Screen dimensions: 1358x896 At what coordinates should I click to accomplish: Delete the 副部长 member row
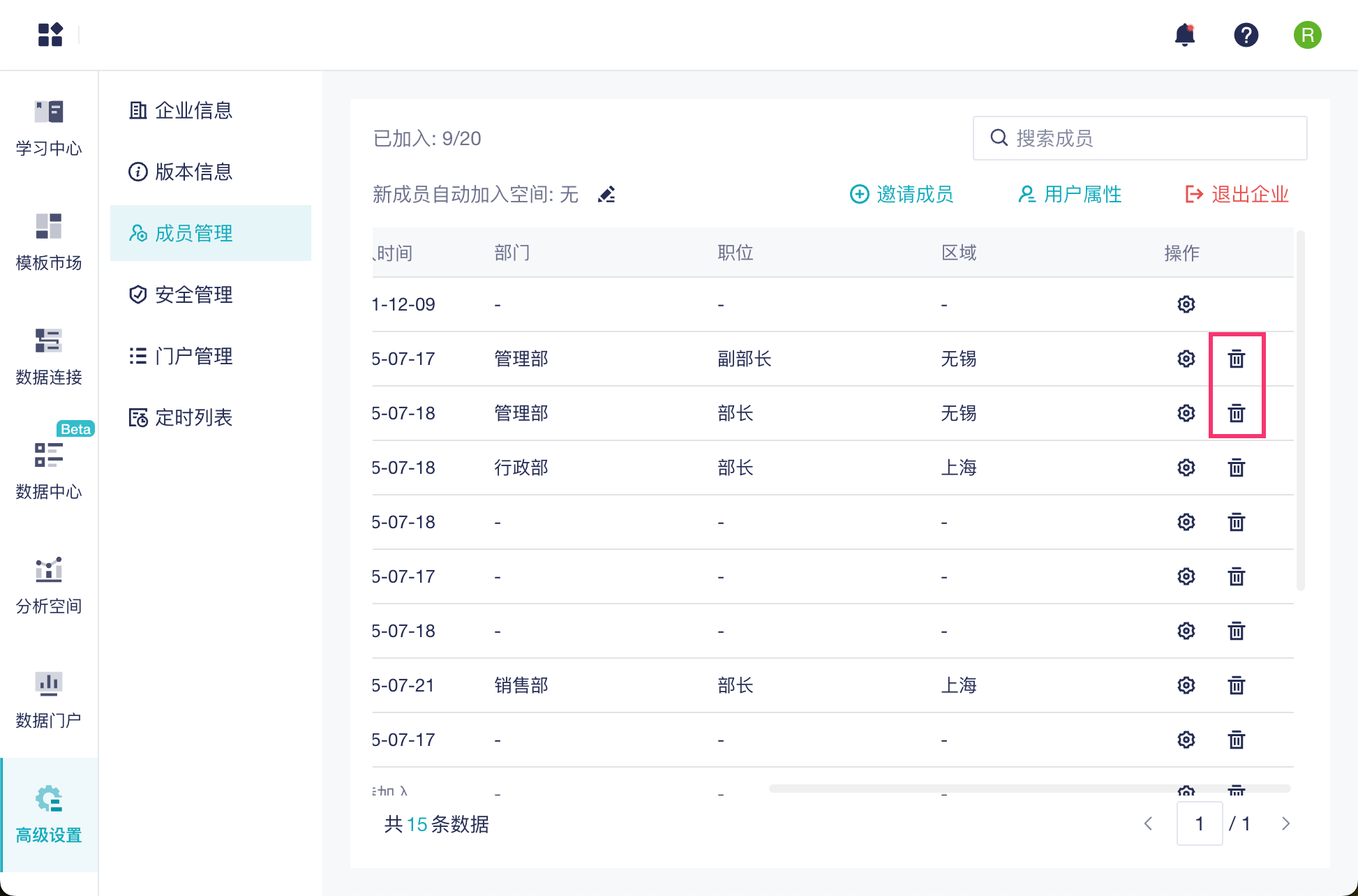coord(1236,359)
